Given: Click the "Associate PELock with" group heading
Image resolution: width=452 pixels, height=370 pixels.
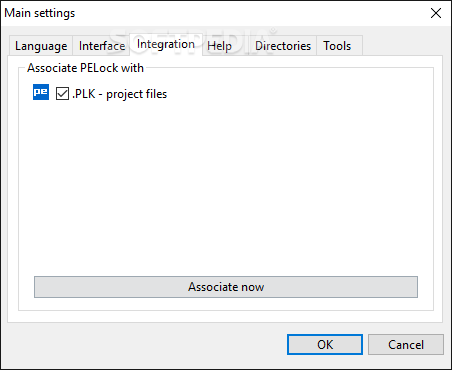Looking at the screenshot, I should tap(85, 68).
